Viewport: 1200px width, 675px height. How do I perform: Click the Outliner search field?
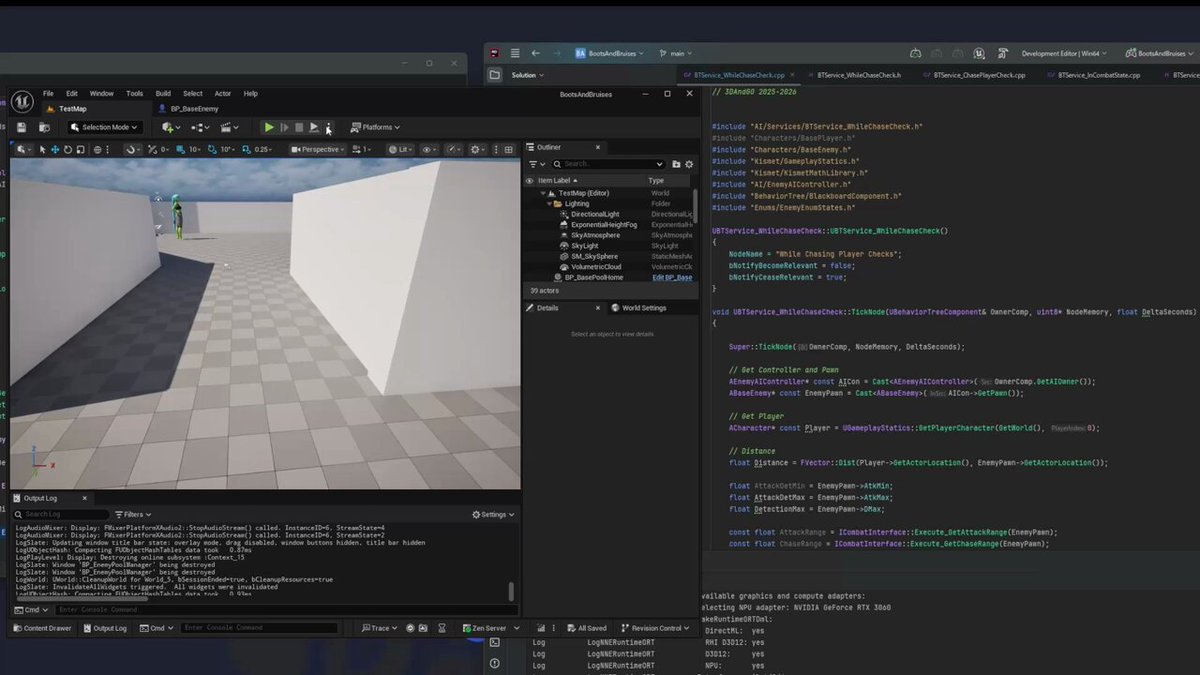[x=609, y=164]
